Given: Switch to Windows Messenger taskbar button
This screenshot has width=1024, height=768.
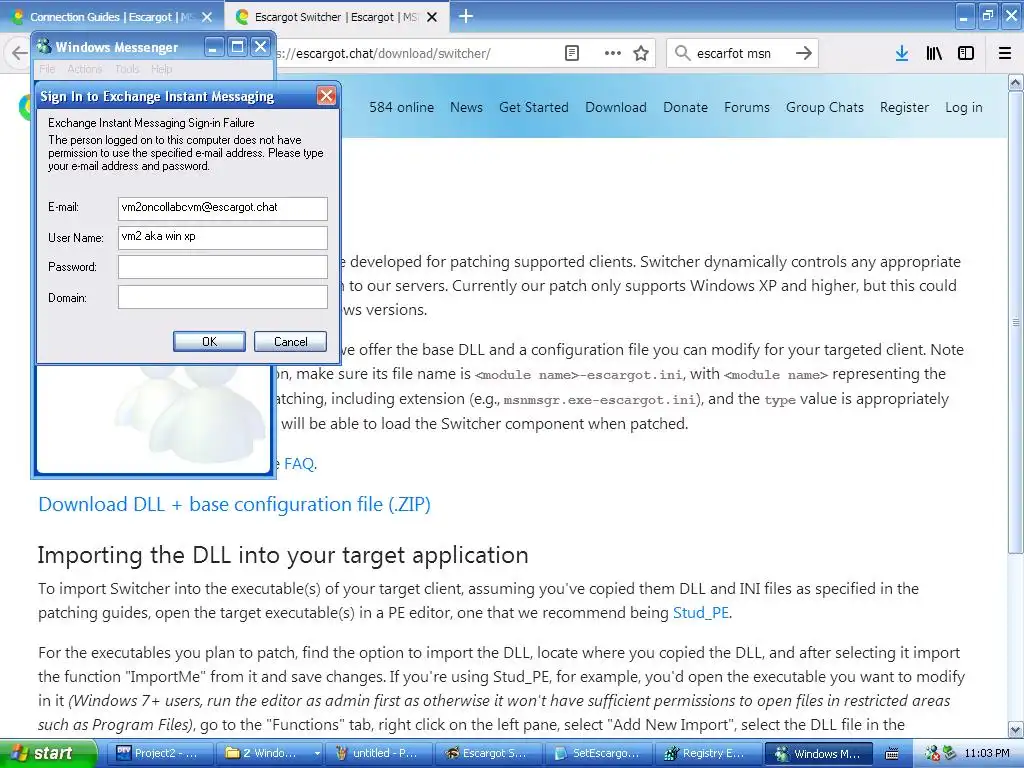Looking at the screenshot, I should (819, 753).
